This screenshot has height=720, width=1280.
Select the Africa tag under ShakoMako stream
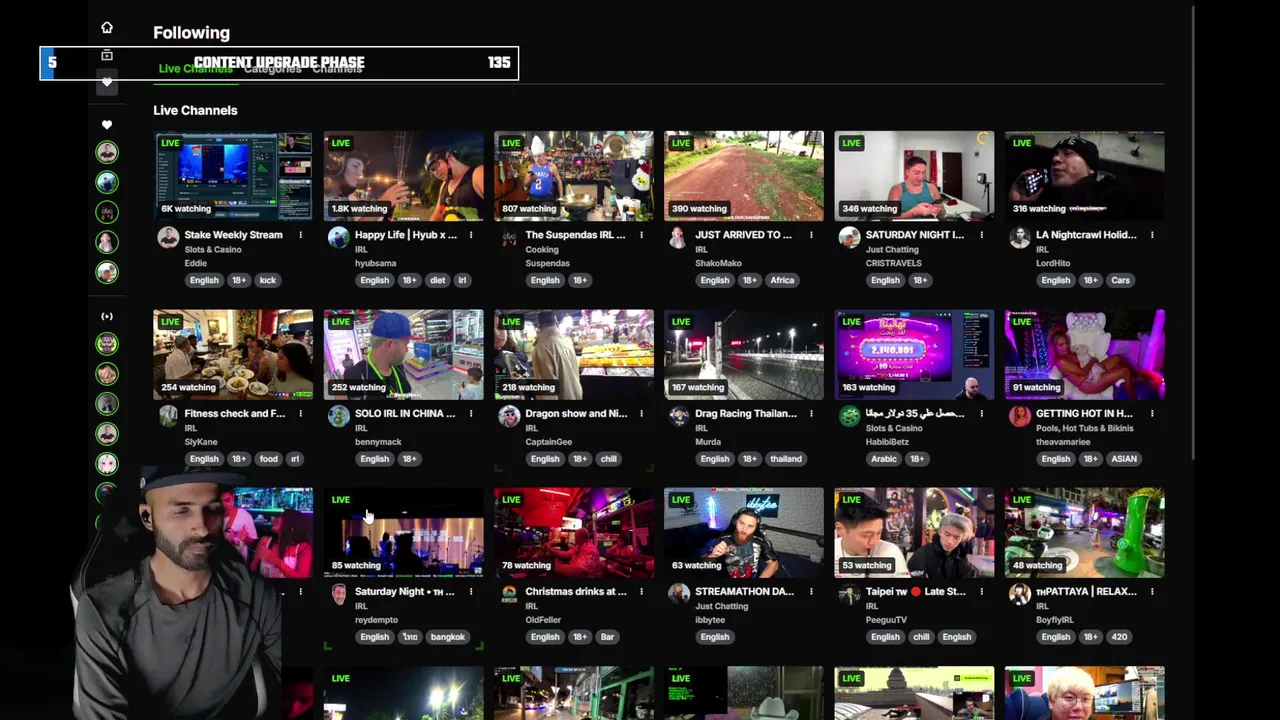(782, 280)
